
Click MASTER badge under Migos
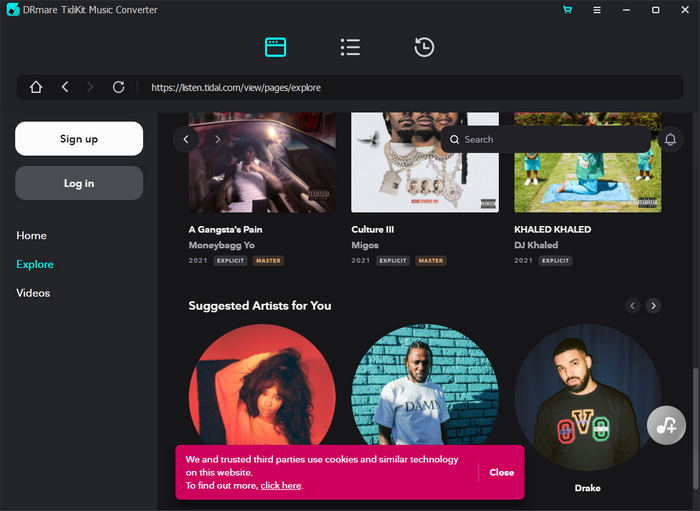tap(431, 261)
